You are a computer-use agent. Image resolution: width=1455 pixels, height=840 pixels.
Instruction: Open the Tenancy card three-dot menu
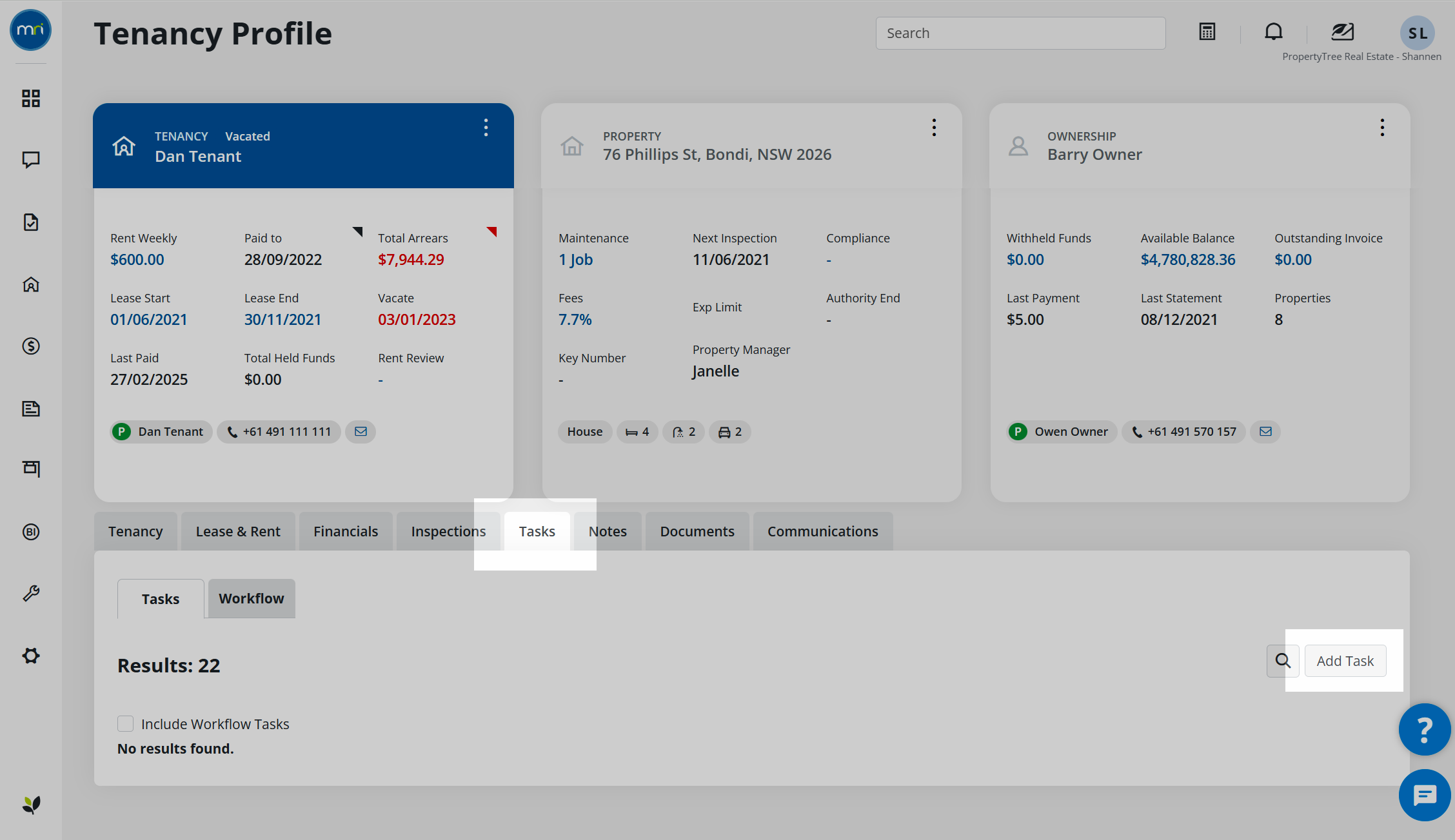pyautogui.click(x=486, y=128)
